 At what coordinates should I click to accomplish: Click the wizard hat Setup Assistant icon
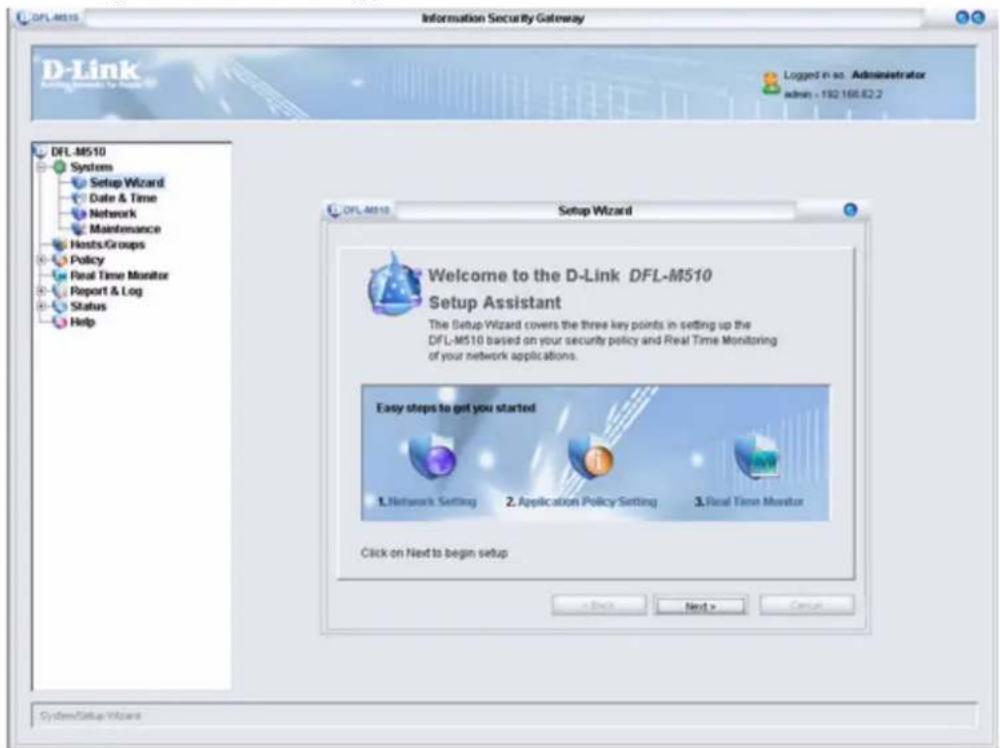pos(395,285)
